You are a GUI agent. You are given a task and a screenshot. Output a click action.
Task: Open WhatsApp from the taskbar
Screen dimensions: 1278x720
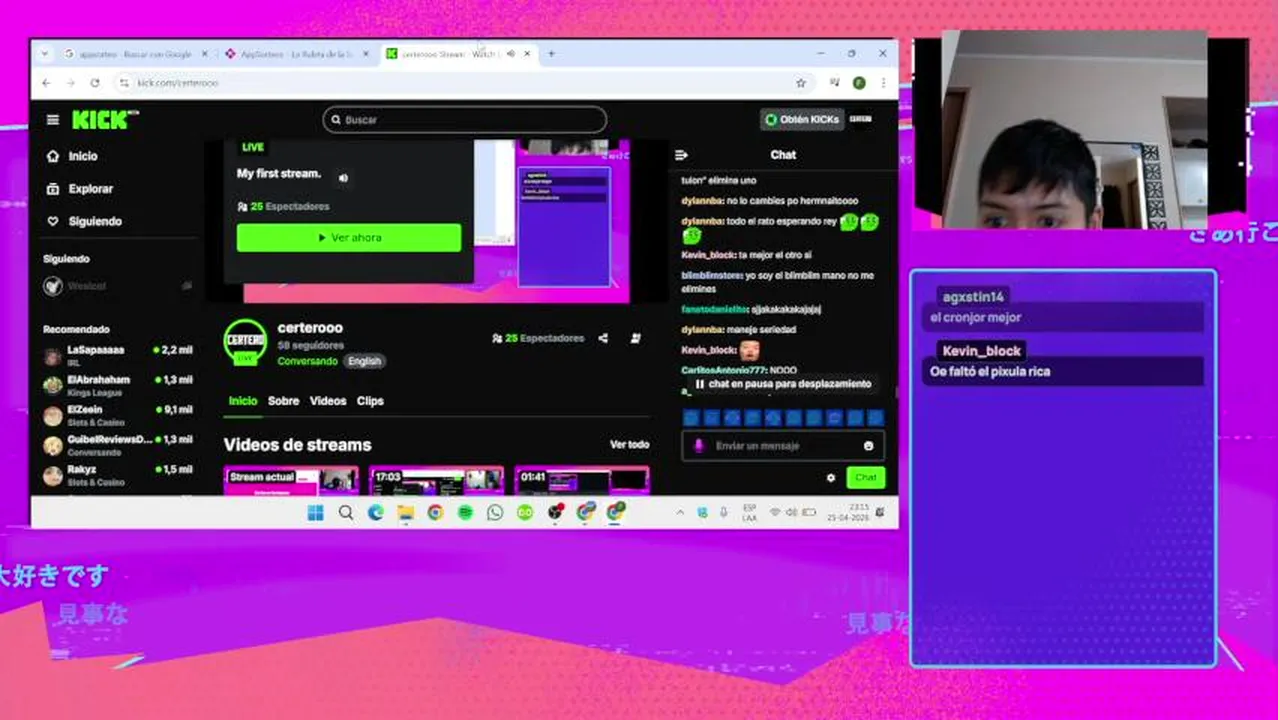[495, 513]
